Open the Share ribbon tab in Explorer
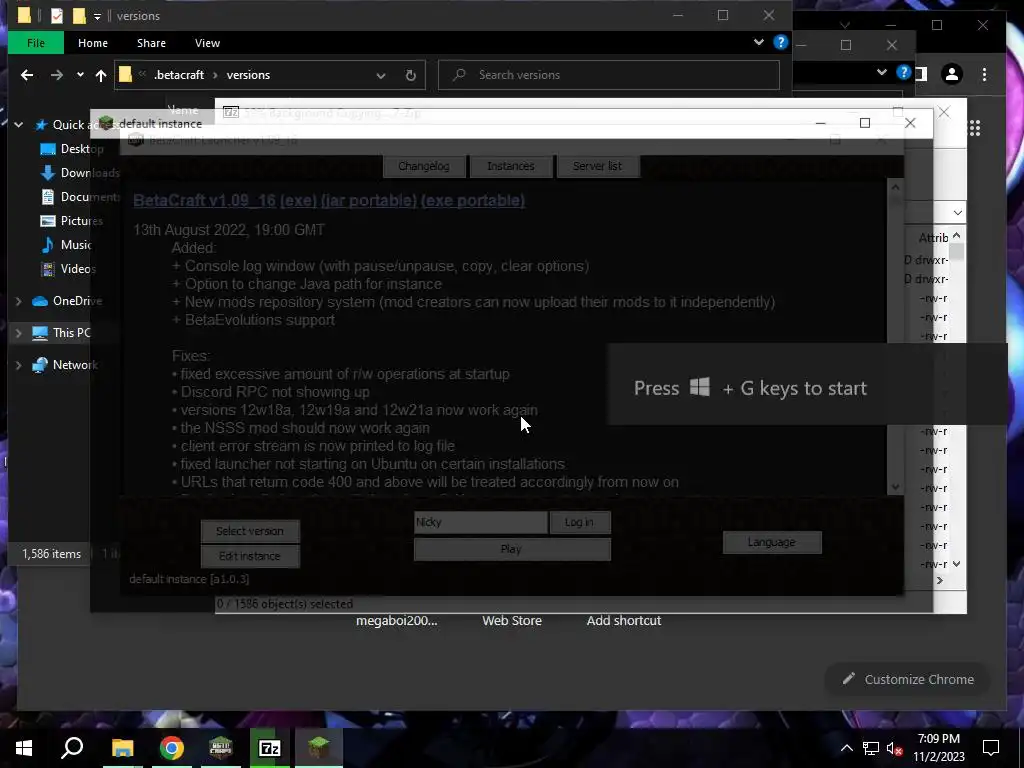This screenshot has width=1024, height=768. point(151,43)
